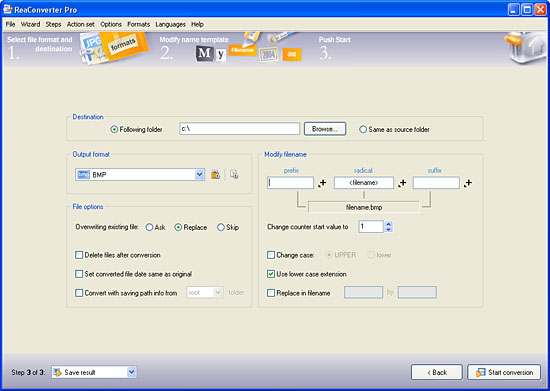Click the plus icon next to the prefix field
Viewport: 550px width, 391px height.
click(322, 183)
